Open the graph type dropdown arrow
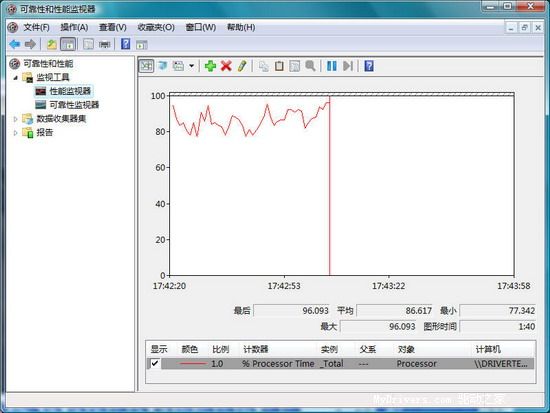This screenshot has width=550, height=413. point(192,66)
